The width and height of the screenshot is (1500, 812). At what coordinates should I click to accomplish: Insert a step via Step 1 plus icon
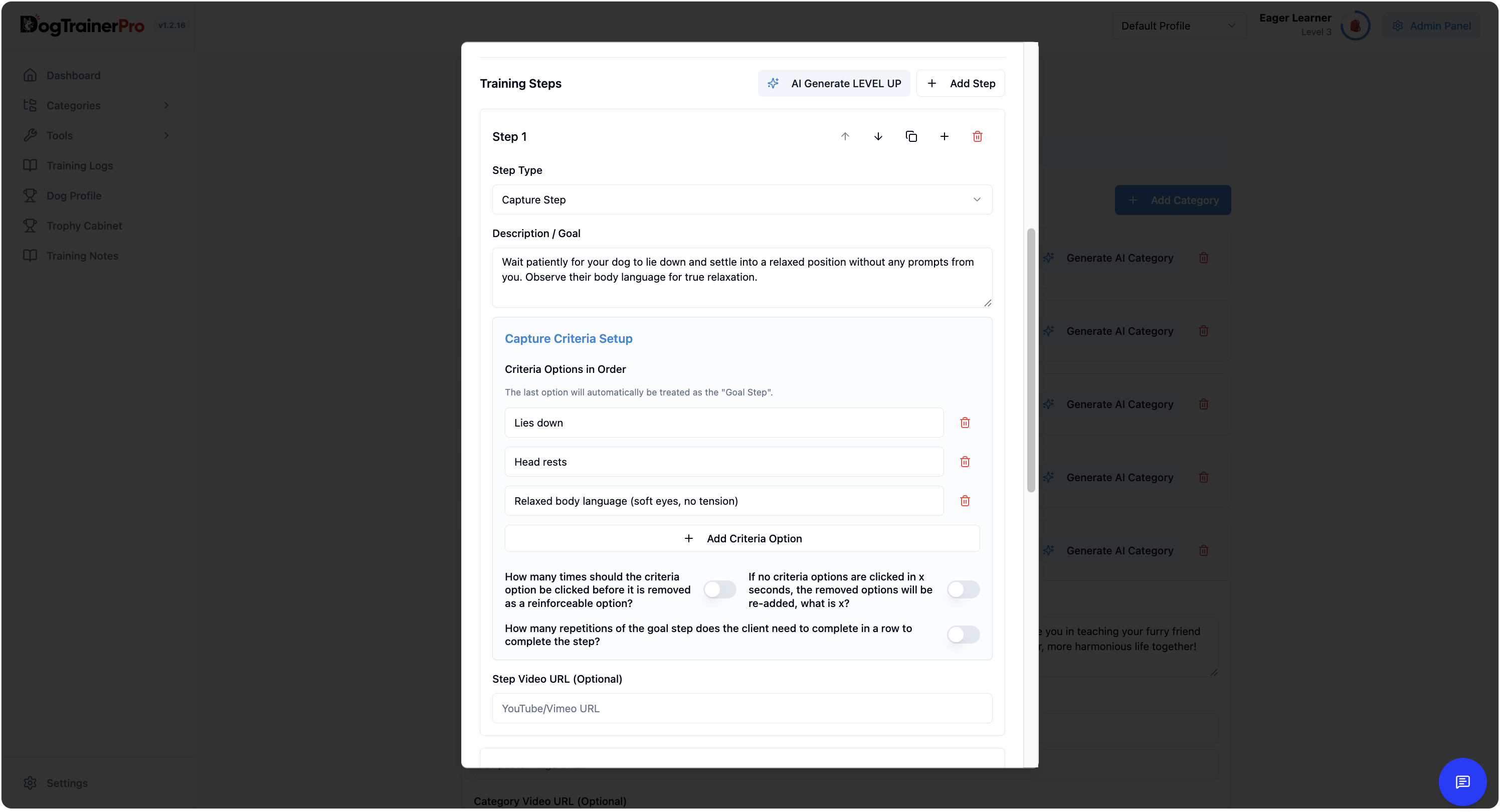(945, 137)
